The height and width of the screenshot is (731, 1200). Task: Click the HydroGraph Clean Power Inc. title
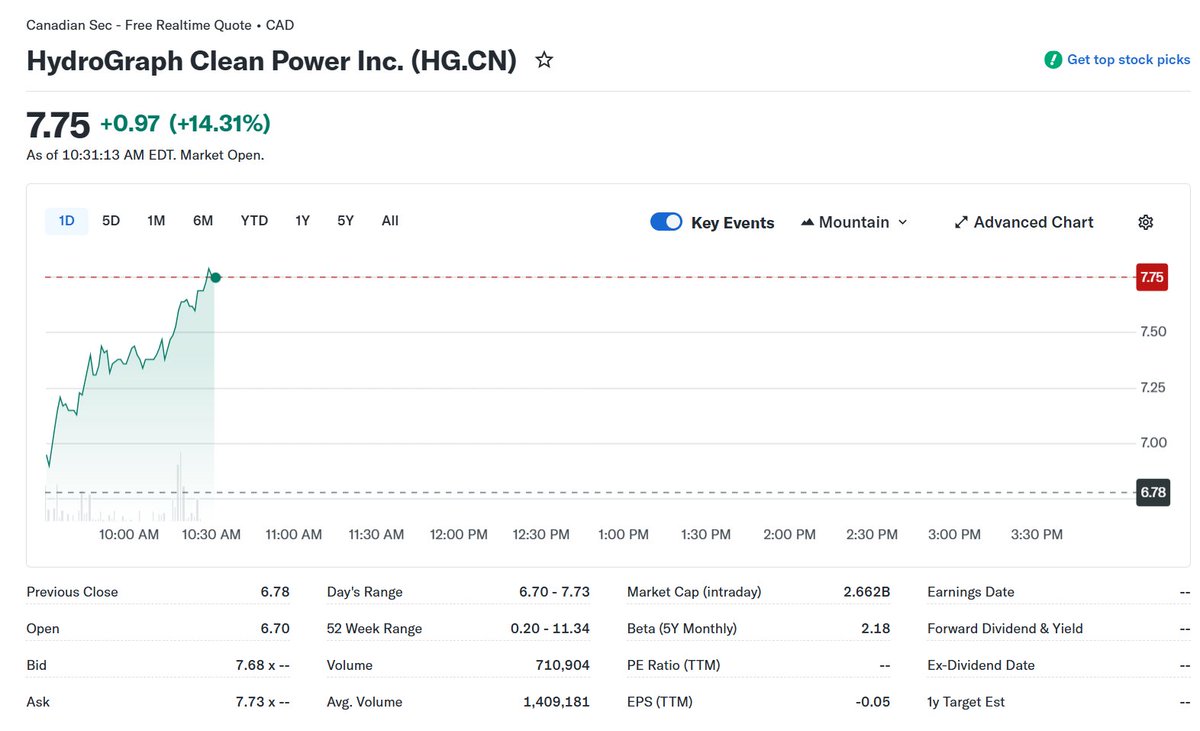coord(272,61)
